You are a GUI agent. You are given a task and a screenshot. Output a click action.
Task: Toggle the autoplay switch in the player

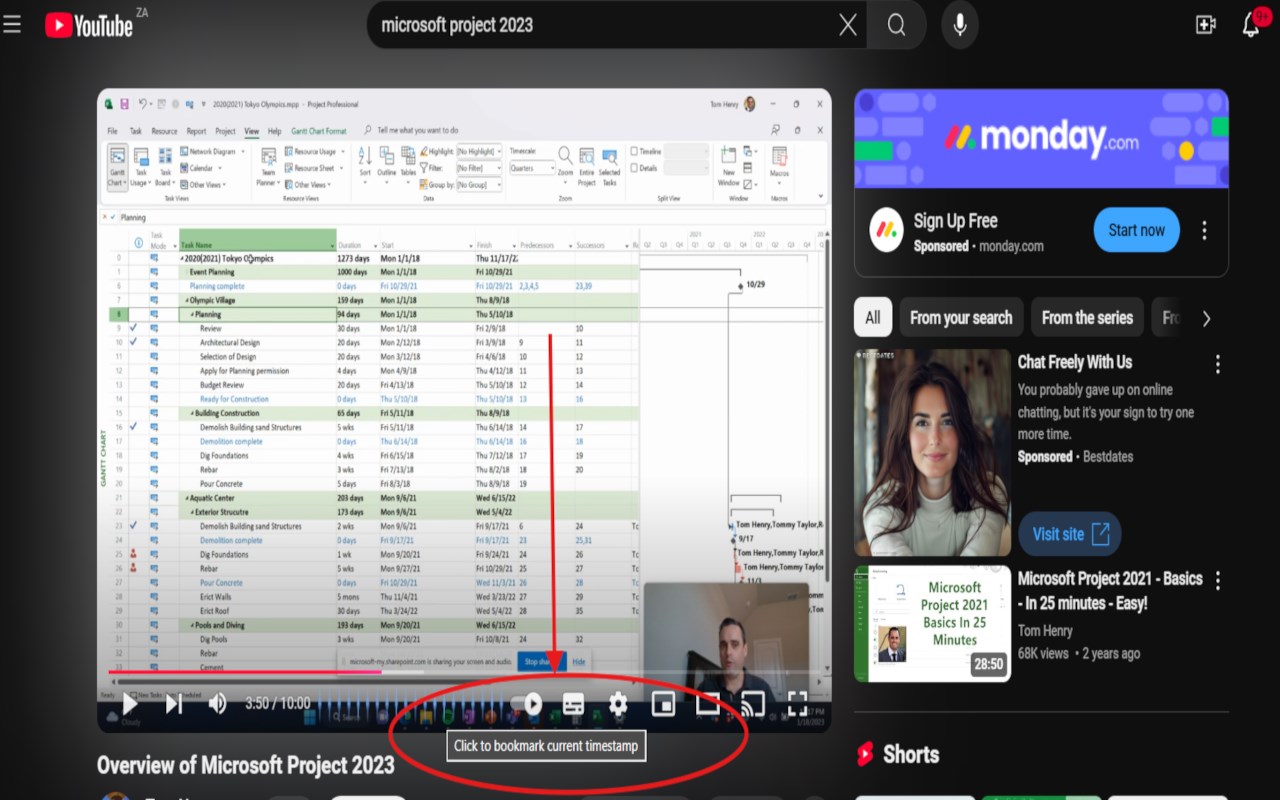click(527, 704)
